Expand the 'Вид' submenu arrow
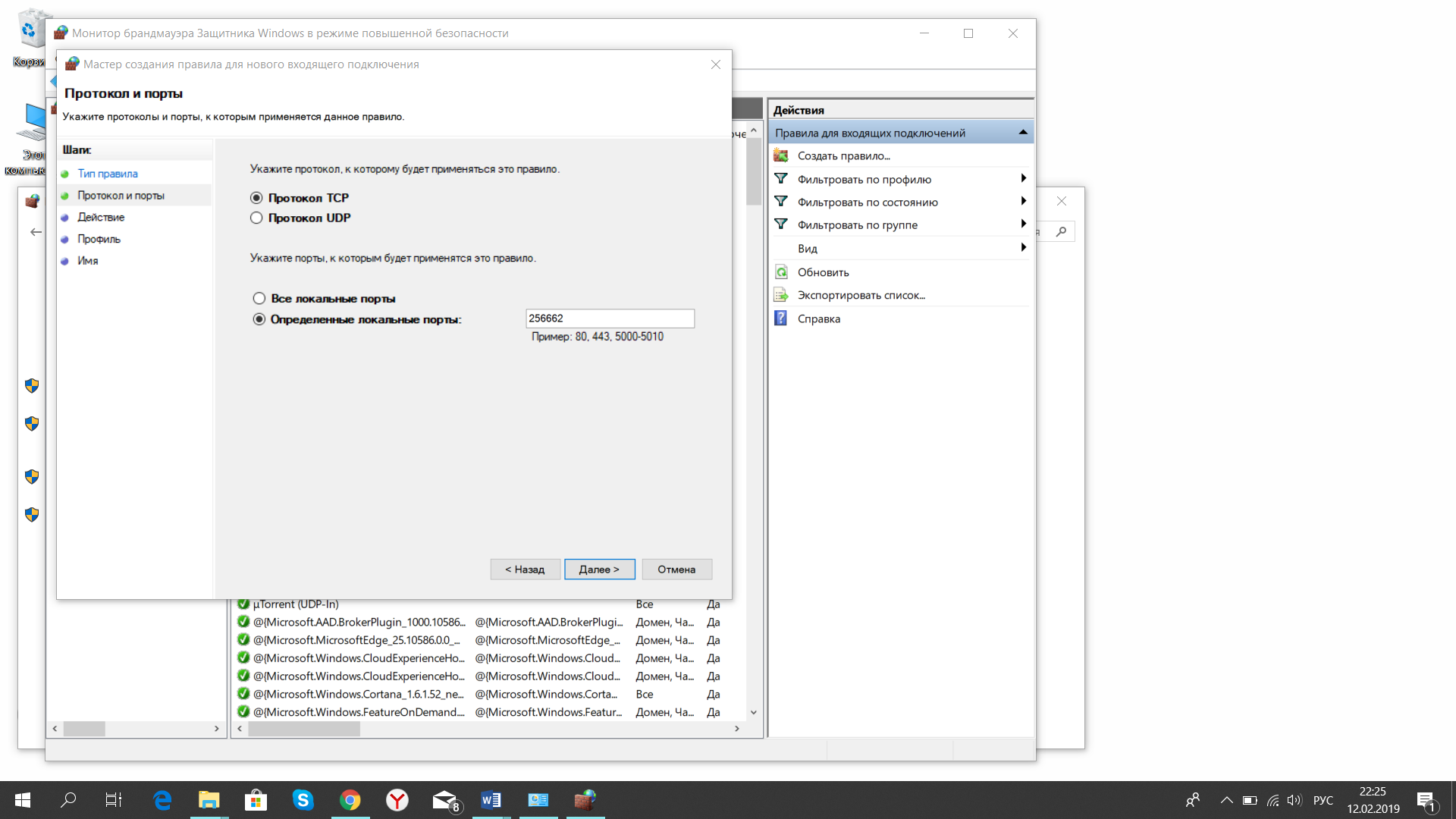This screenshot has height=819, width=1456. 1023,247
